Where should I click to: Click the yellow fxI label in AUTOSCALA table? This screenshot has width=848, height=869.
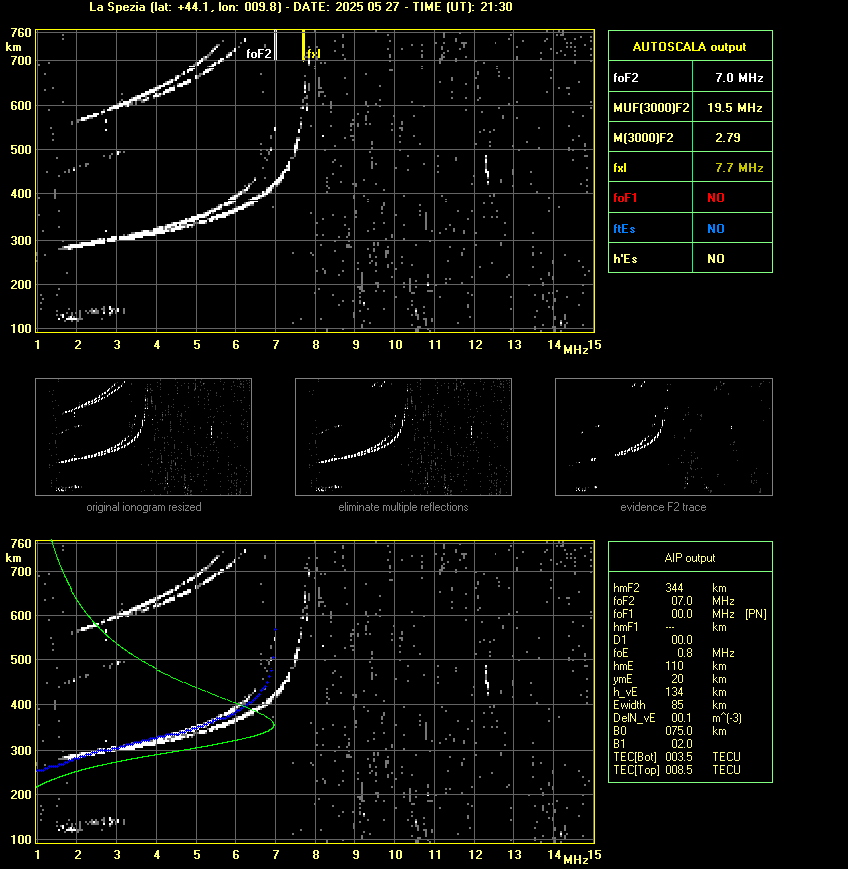tap(620, 167)
